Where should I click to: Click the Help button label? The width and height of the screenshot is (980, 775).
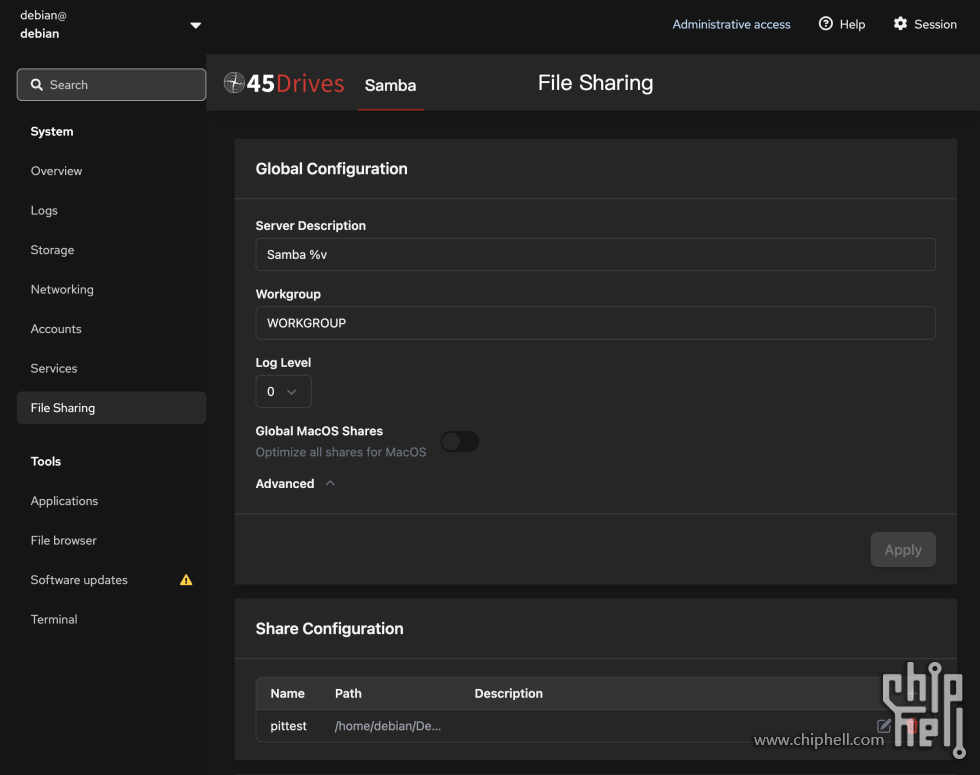point(852,24)
